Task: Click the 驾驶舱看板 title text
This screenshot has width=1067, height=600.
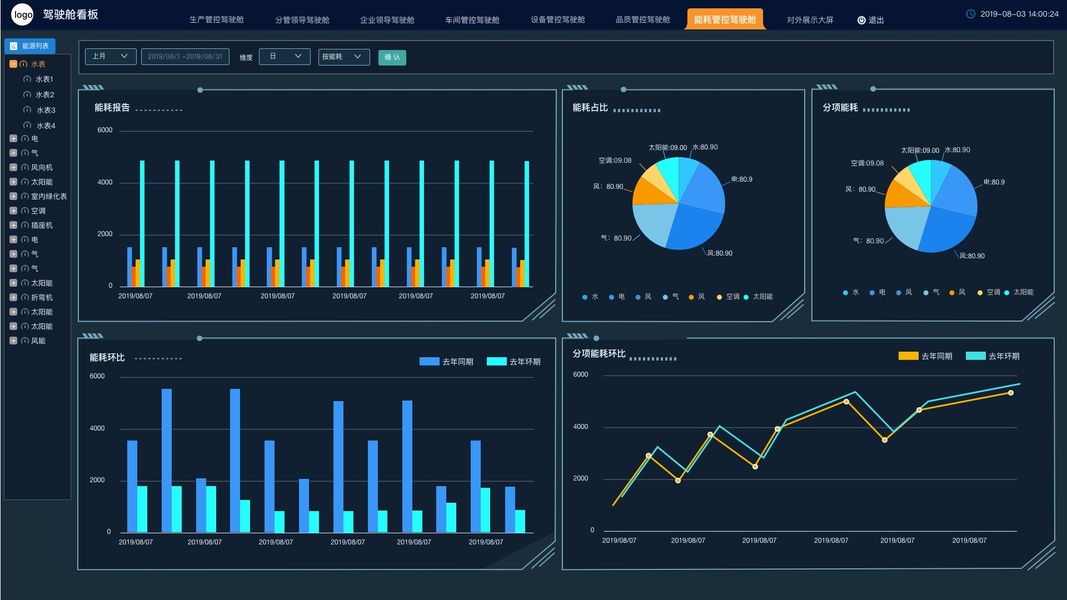Action: coord(71,14)
